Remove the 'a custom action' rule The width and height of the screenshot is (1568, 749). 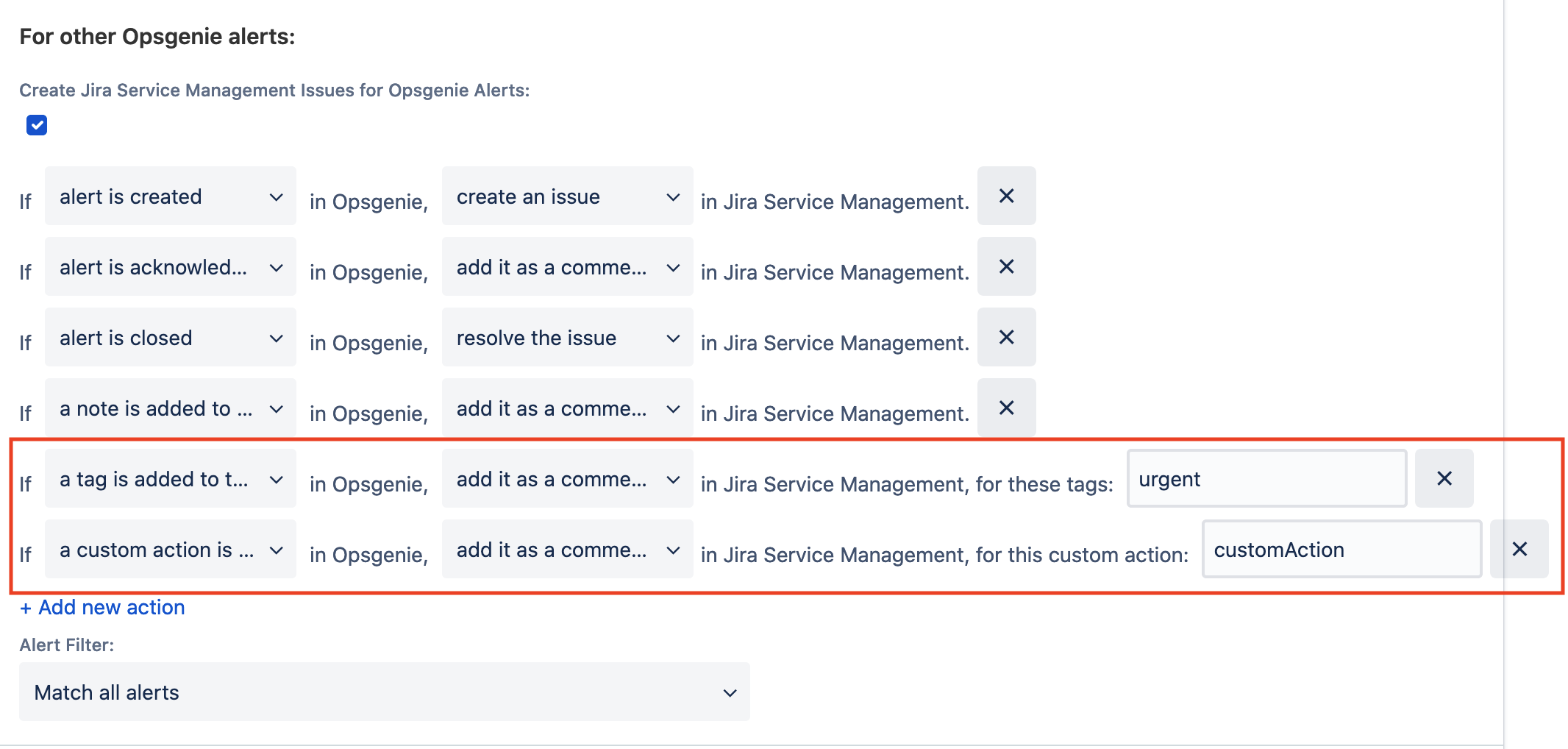tap(1519, 549)
